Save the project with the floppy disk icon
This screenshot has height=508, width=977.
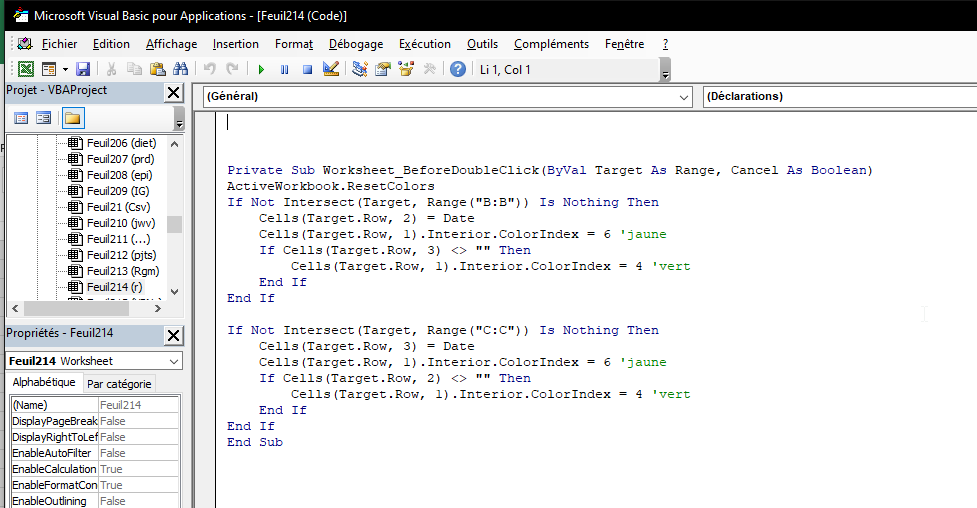tap(83, 69)
